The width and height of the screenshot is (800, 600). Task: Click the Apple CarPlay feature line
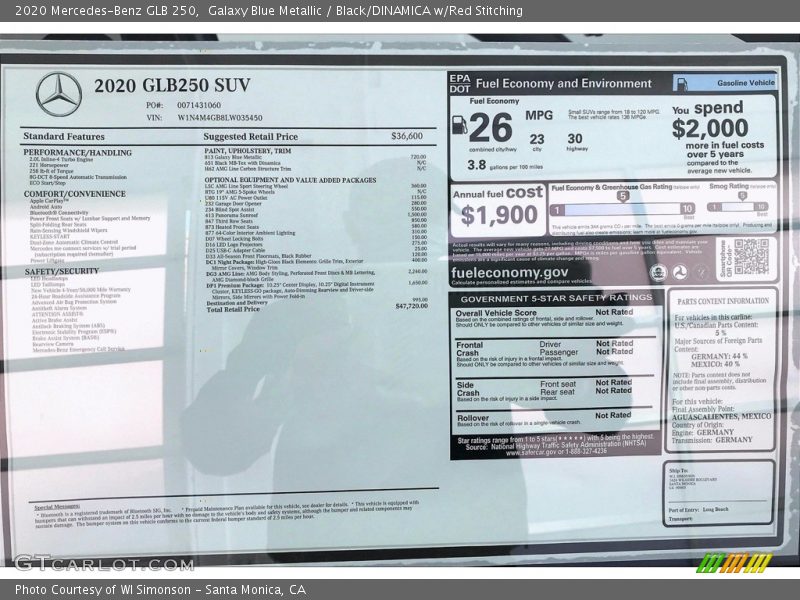[x=49, y=201]
